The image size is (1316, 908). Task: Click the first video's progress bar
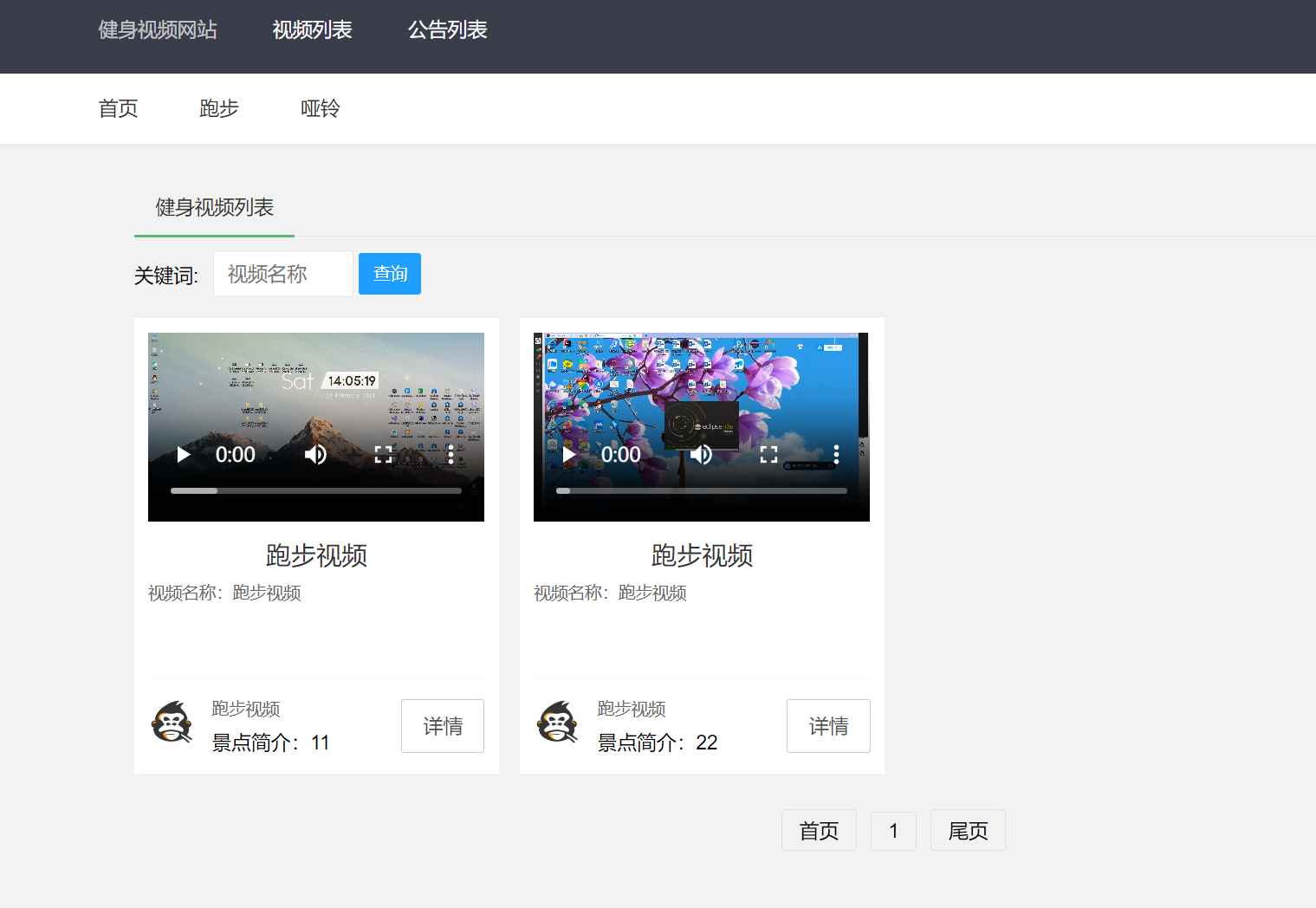(x=316, y=490)
